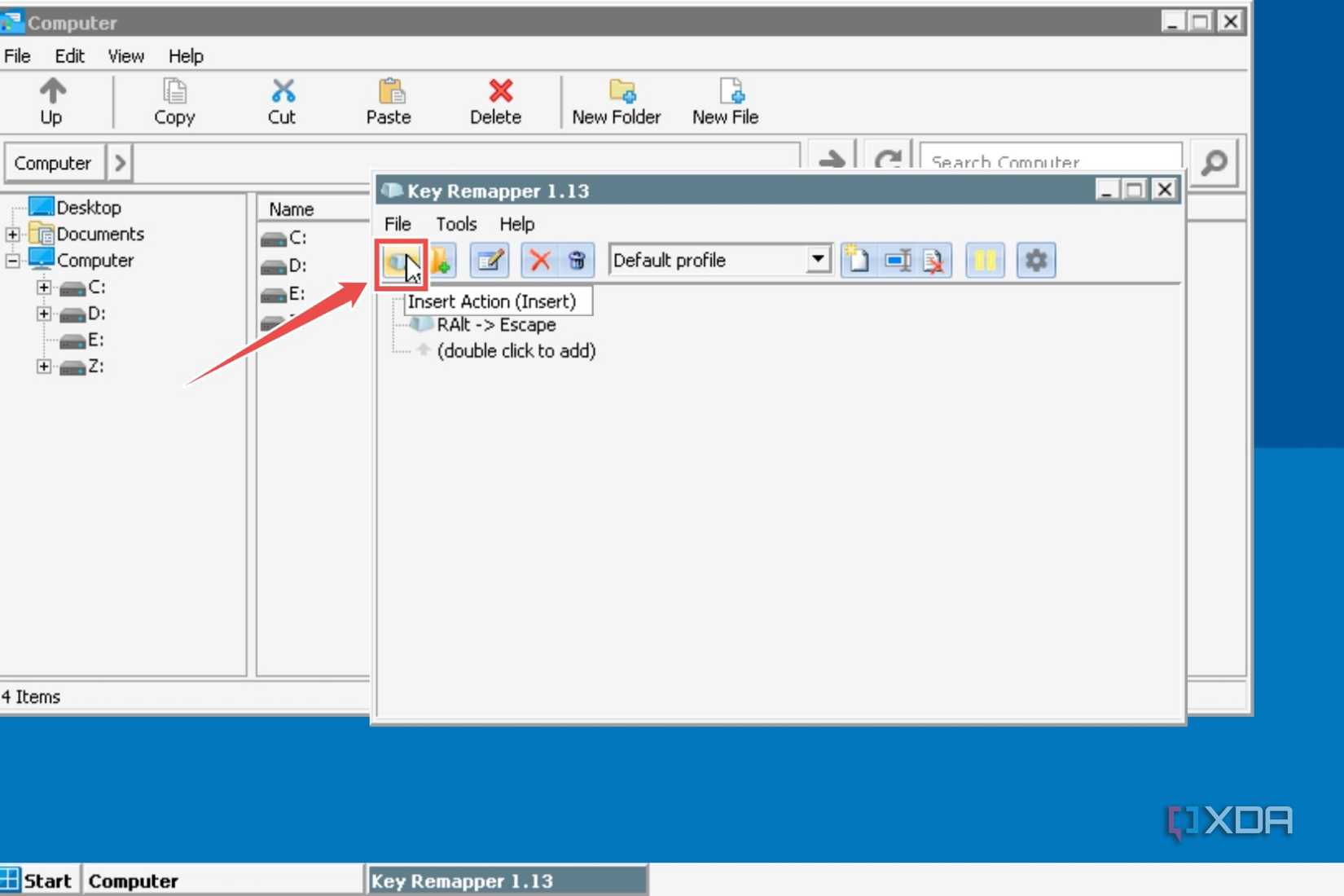Click New Folder in Computer toolbar
Viewport: 1344px width, 896px height.
click(x=617, y=101)
